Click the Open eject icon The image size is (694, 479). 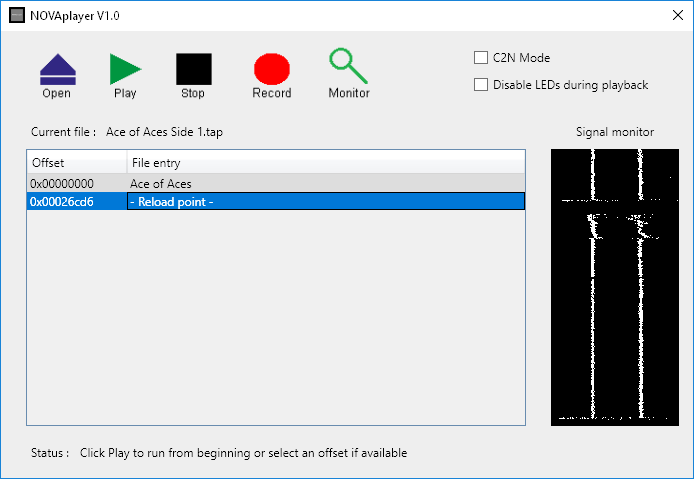[x=58, y=70]
